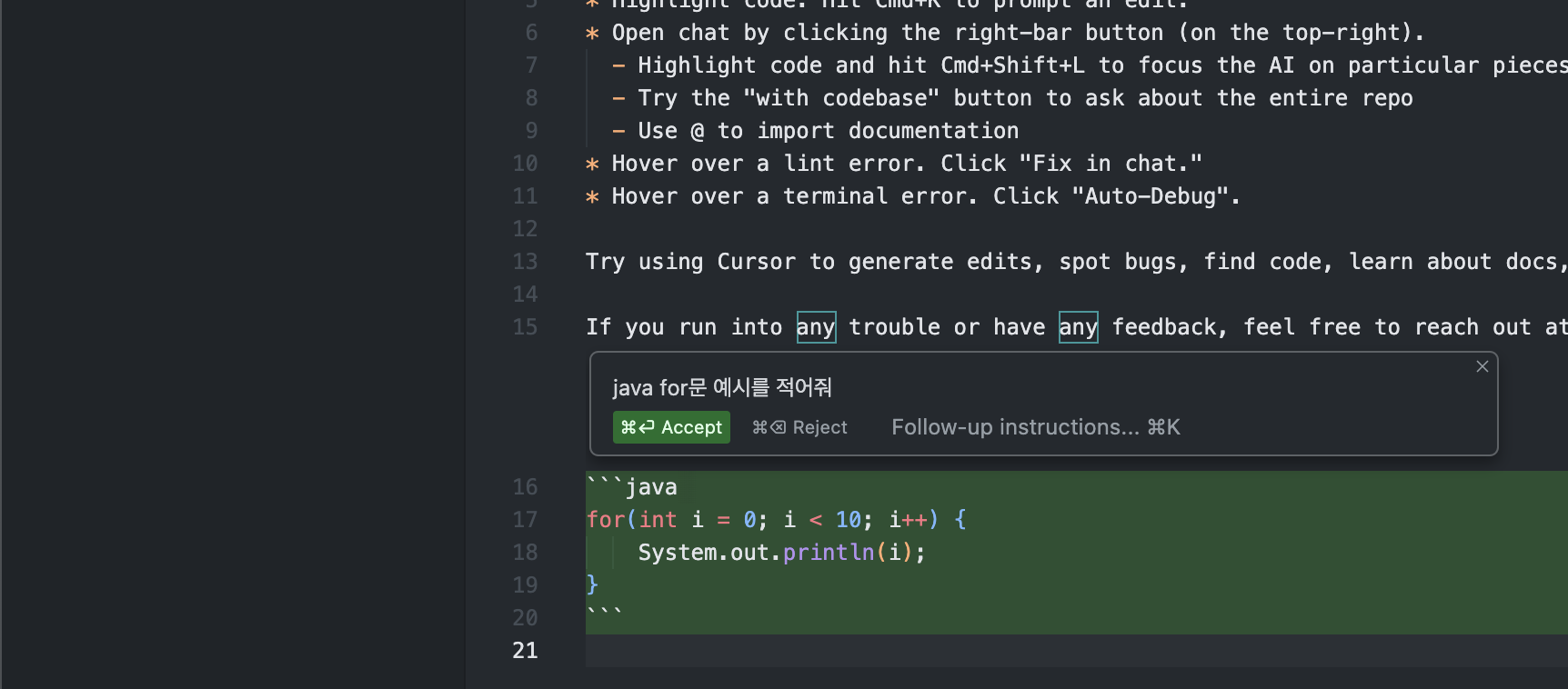Click the closing brace on line 19
Viewport: 1568px width, 689px height.
tap(592, 584)
